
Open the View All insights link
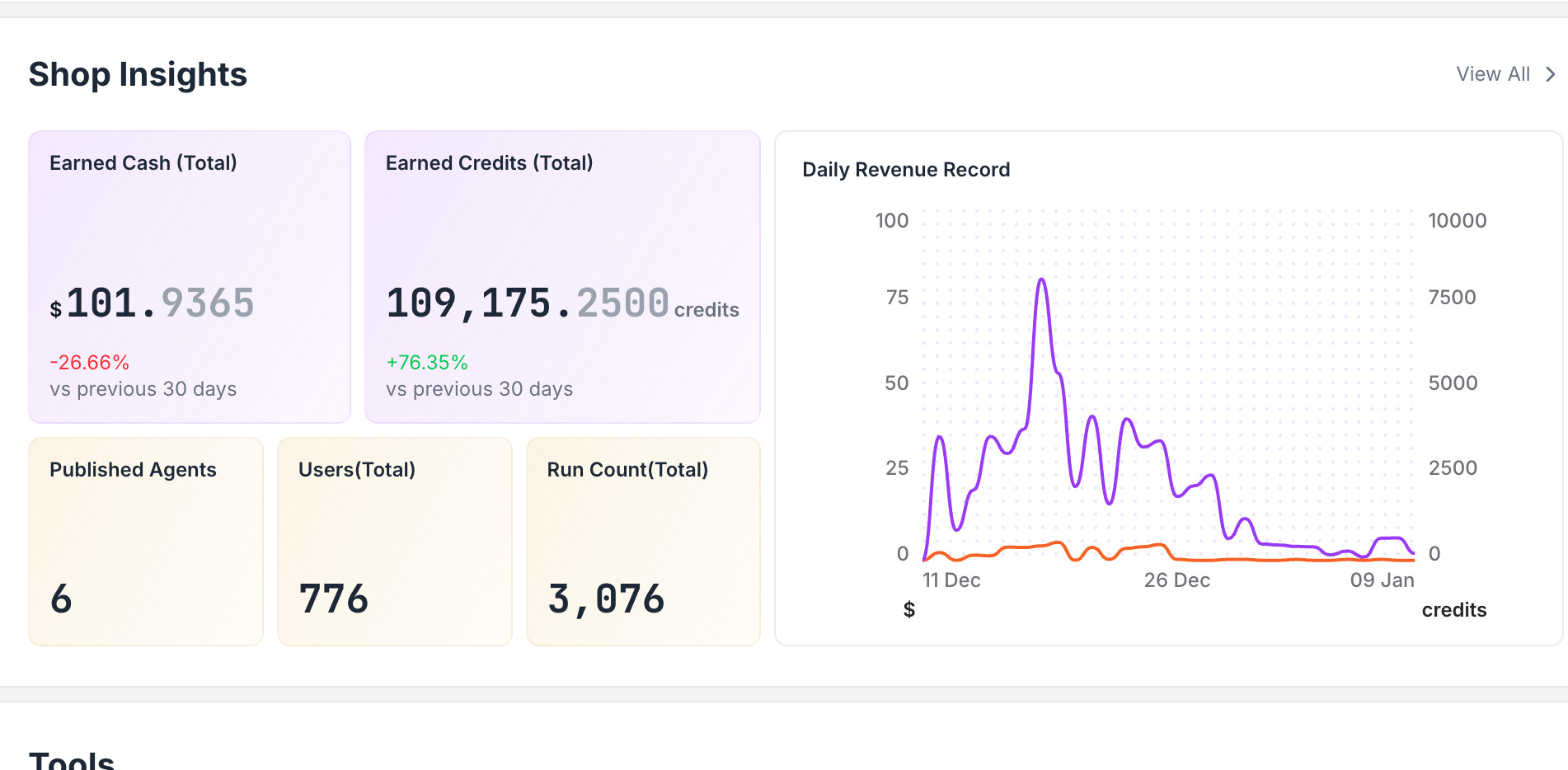[x=1492, y=74]
